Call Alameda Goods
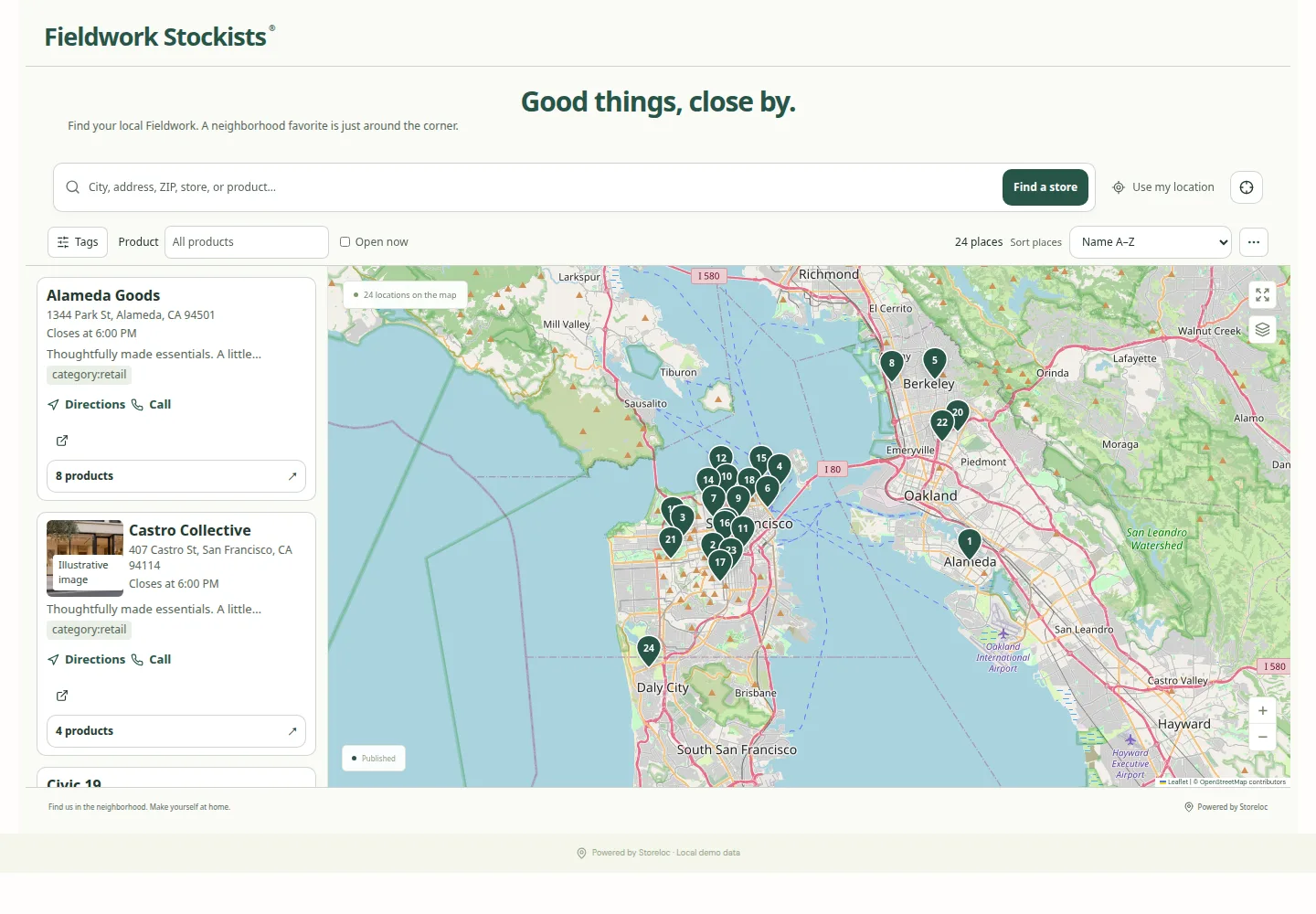This screenshot has width=1316, height=914. 152,405
